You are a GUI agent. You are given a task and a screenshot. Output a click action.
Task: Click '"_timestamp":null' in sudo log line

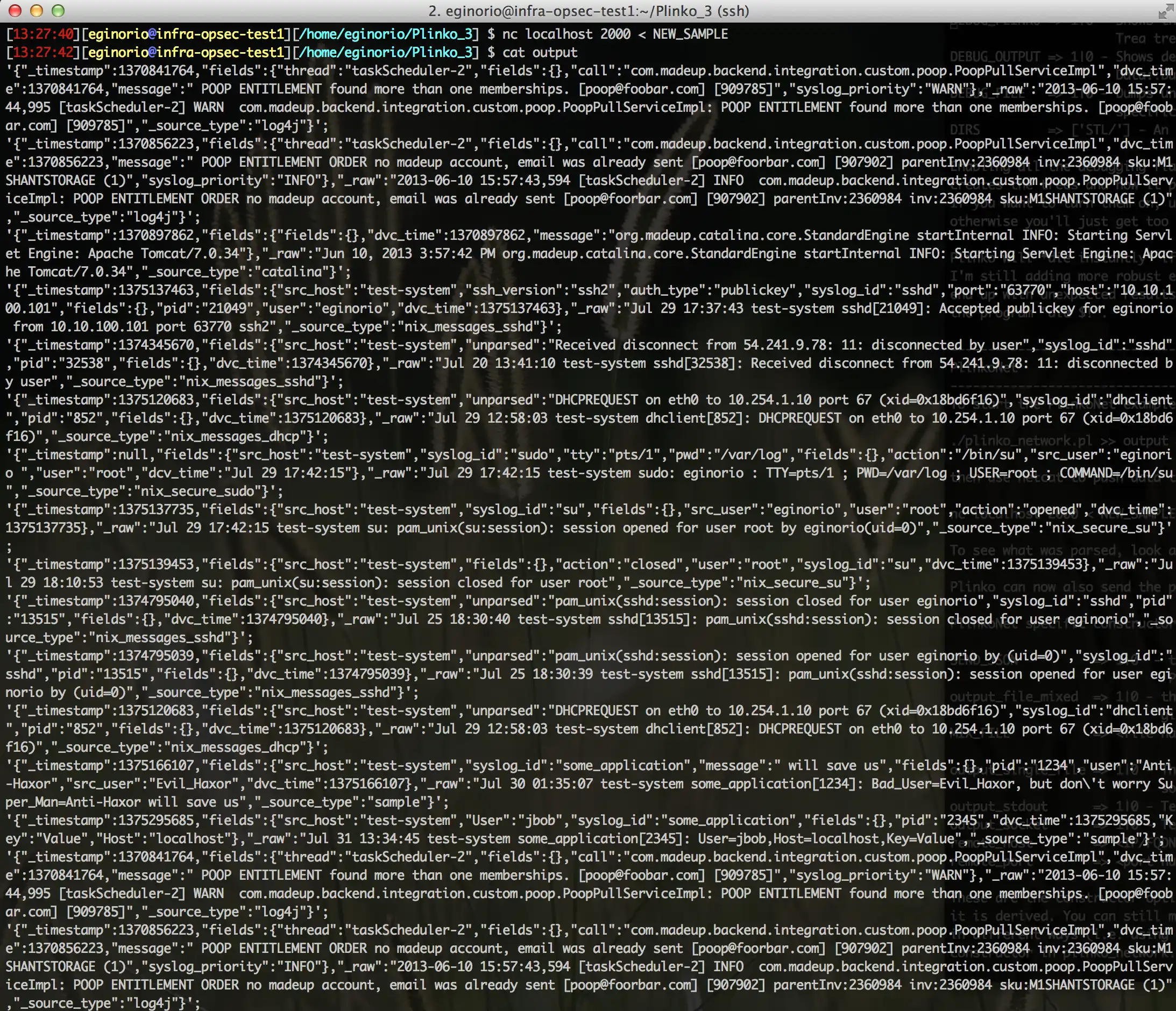84,454
